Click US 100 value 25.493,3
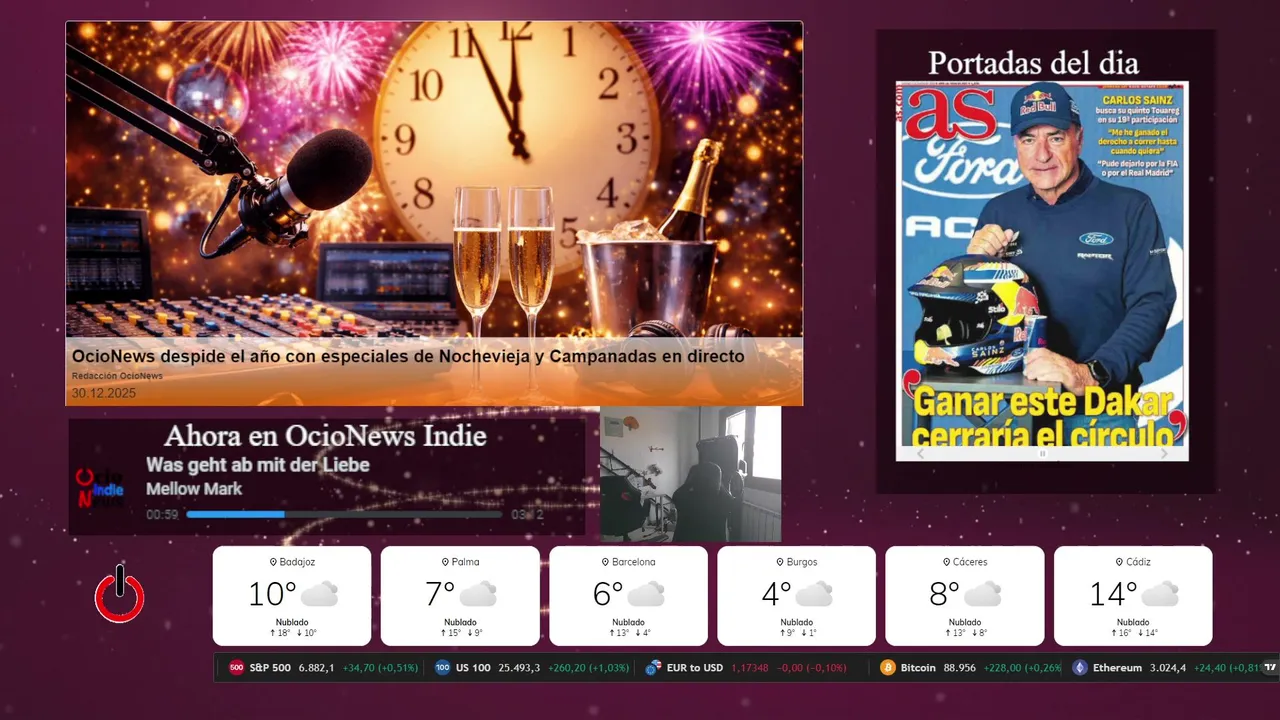 tap(519, 668)
